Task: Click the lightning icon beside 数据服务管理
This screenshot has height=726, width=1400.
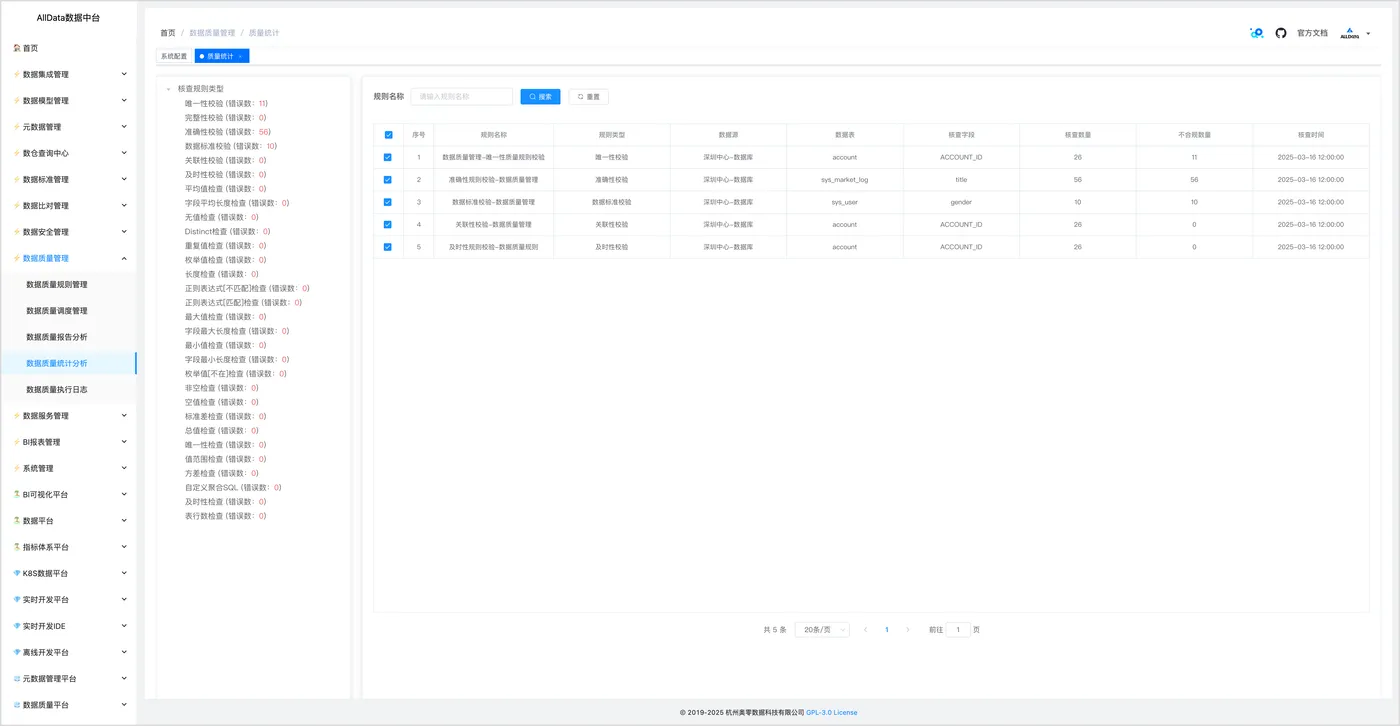Action: coord(17,416)
